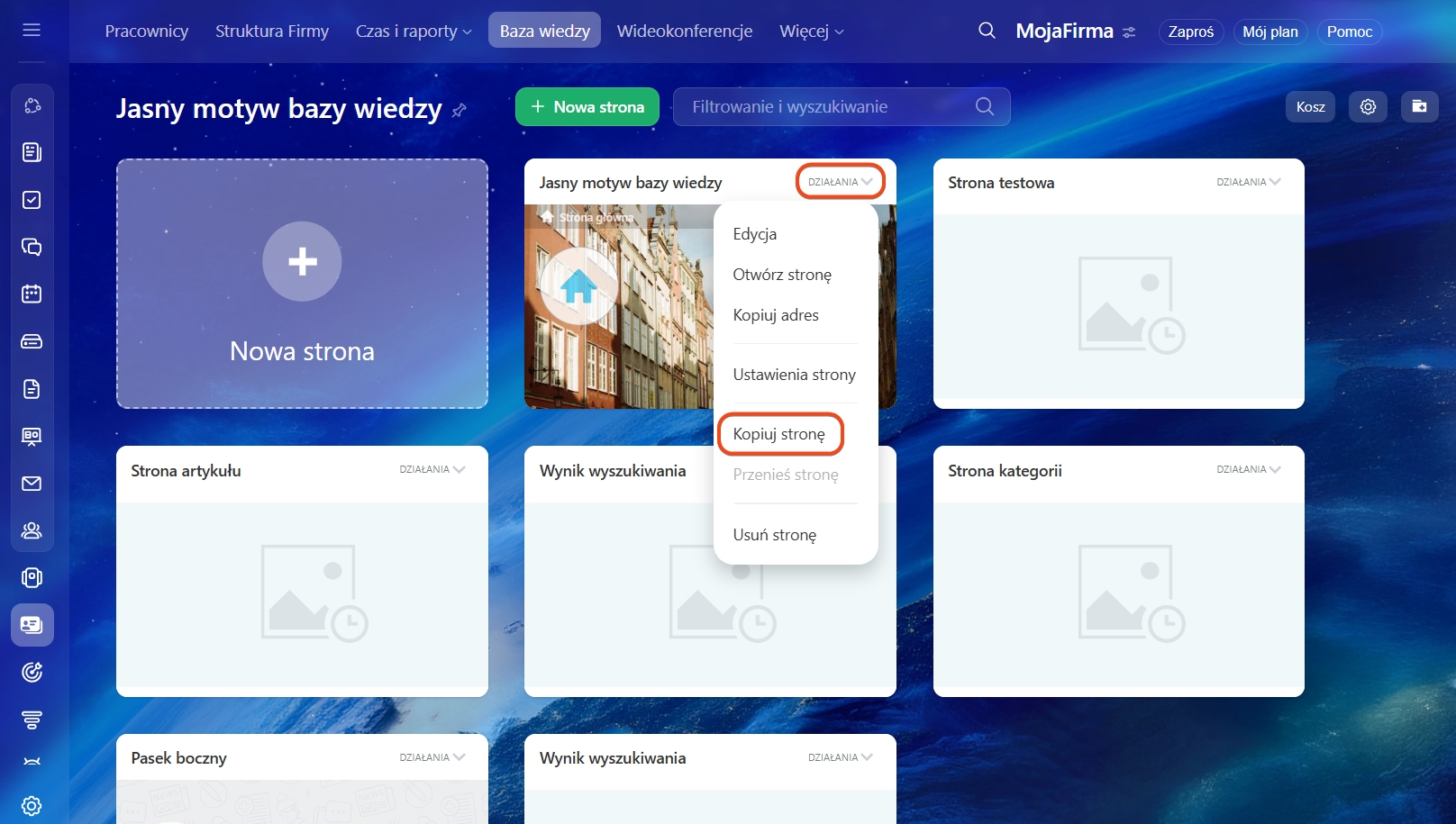Open the Kosz trash button

1310,106
